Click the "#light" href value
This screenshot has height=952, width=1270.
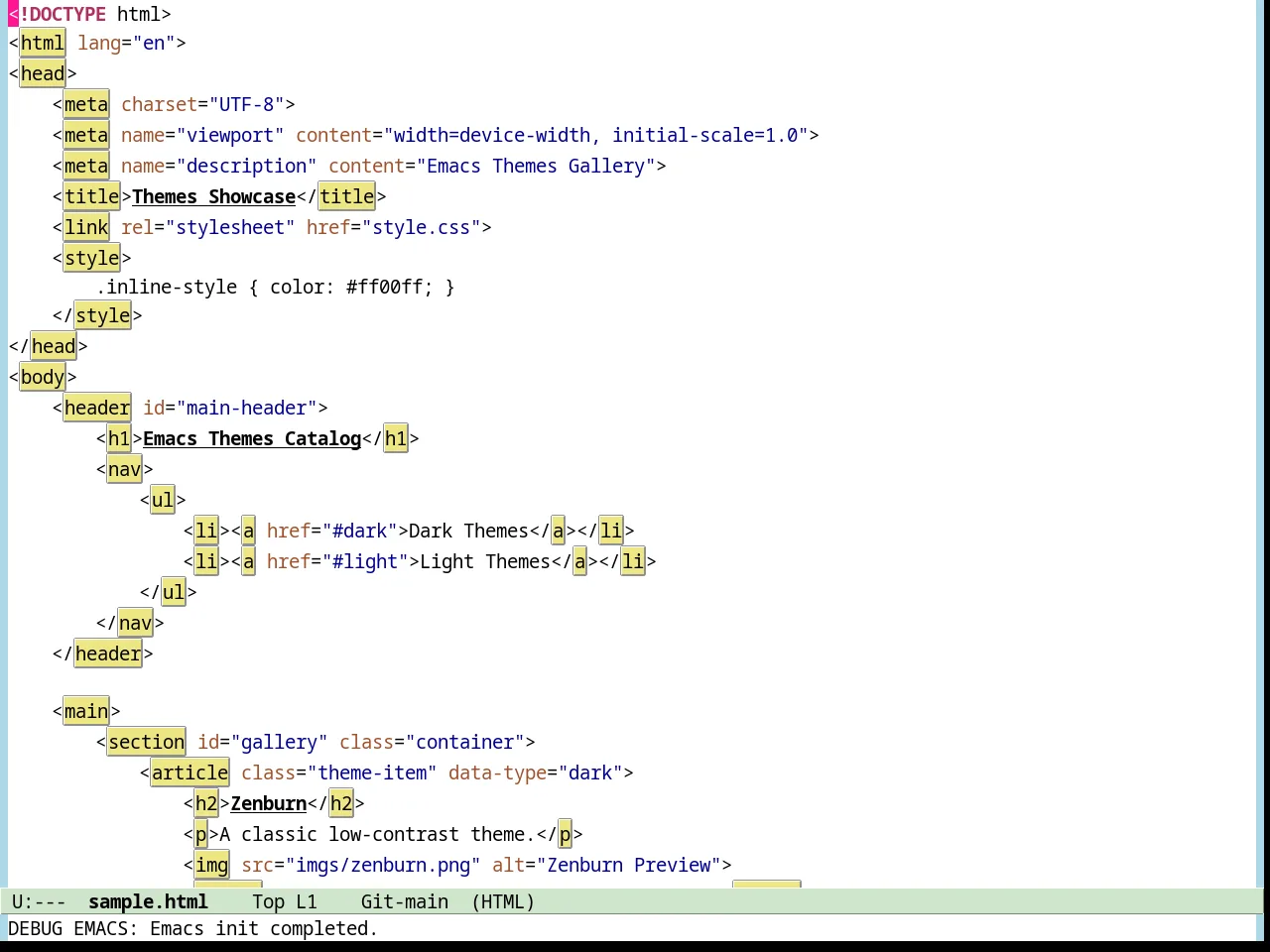366,561
